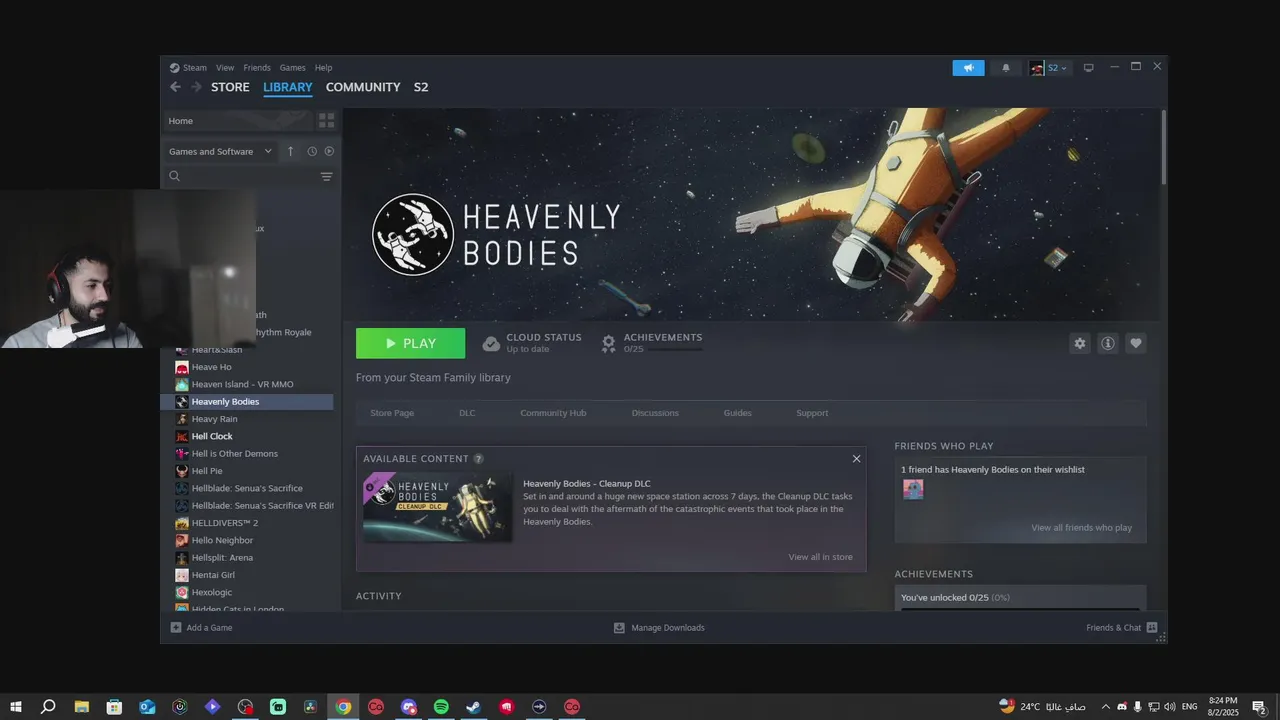Go to the COMMUNITY tab
Viewport: 1280px width, 720px height.
tap(363, 87)
